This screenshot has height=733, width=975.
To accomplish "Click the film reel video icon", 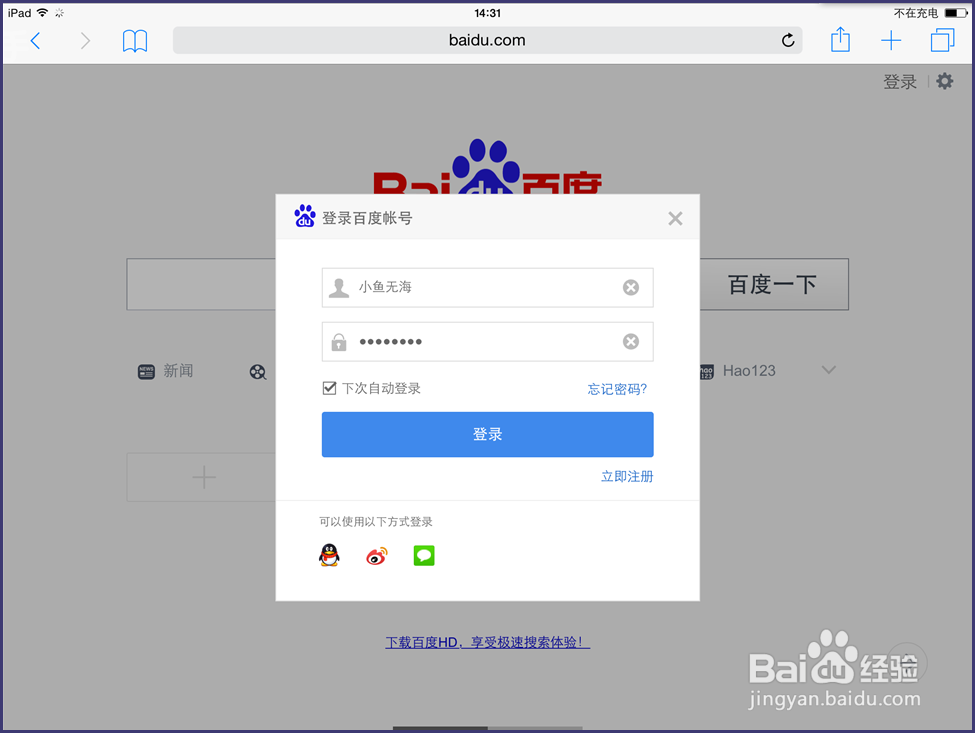I will [257, 372].
